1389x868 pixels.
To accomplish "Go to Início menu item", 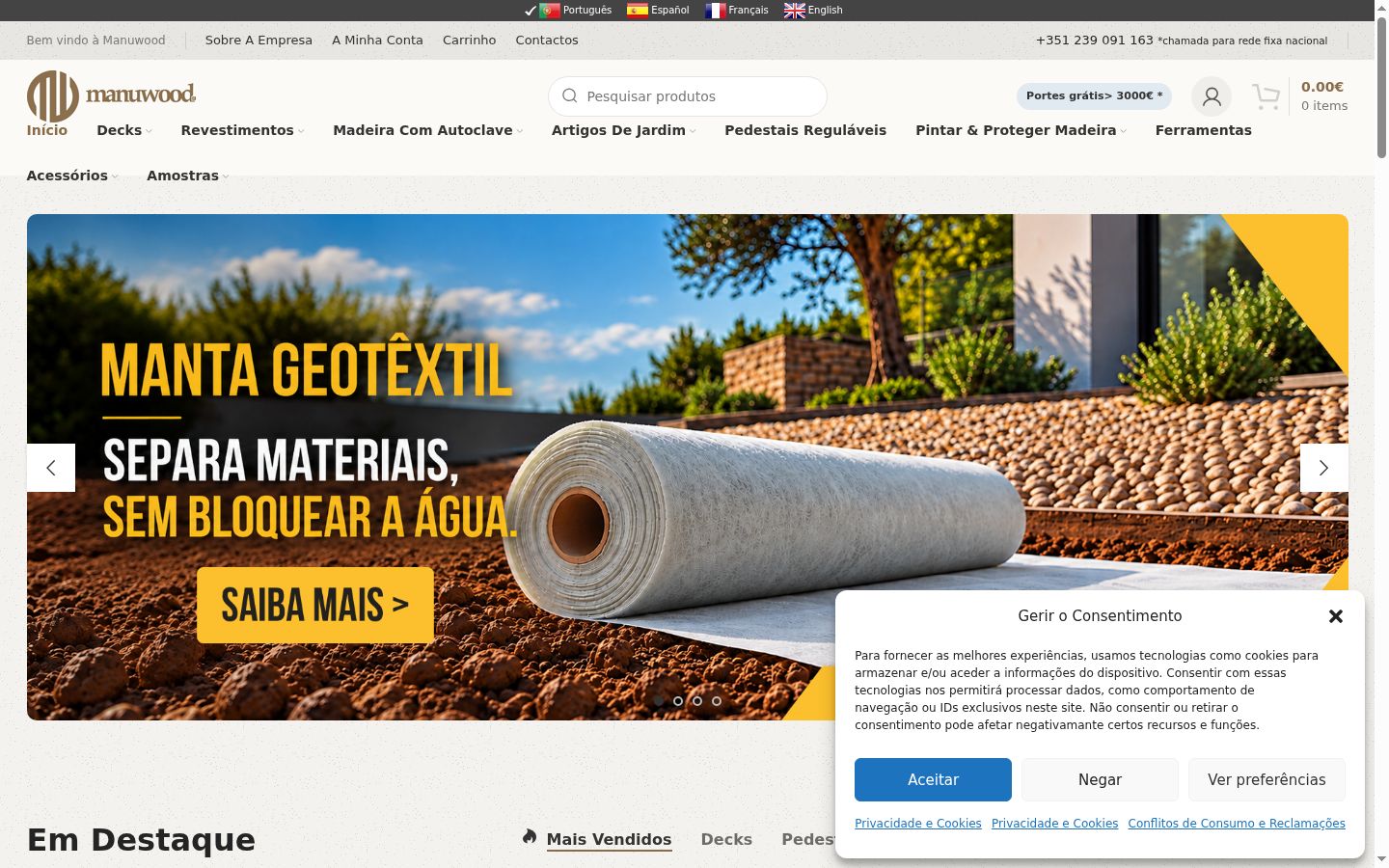I will (47, 130).
